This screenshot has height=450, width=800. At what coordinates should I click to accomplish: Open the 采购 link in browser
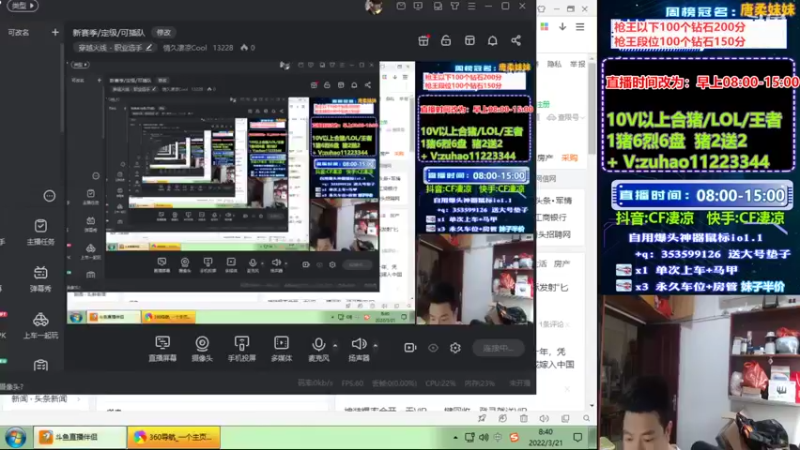[x=569, y=158]
